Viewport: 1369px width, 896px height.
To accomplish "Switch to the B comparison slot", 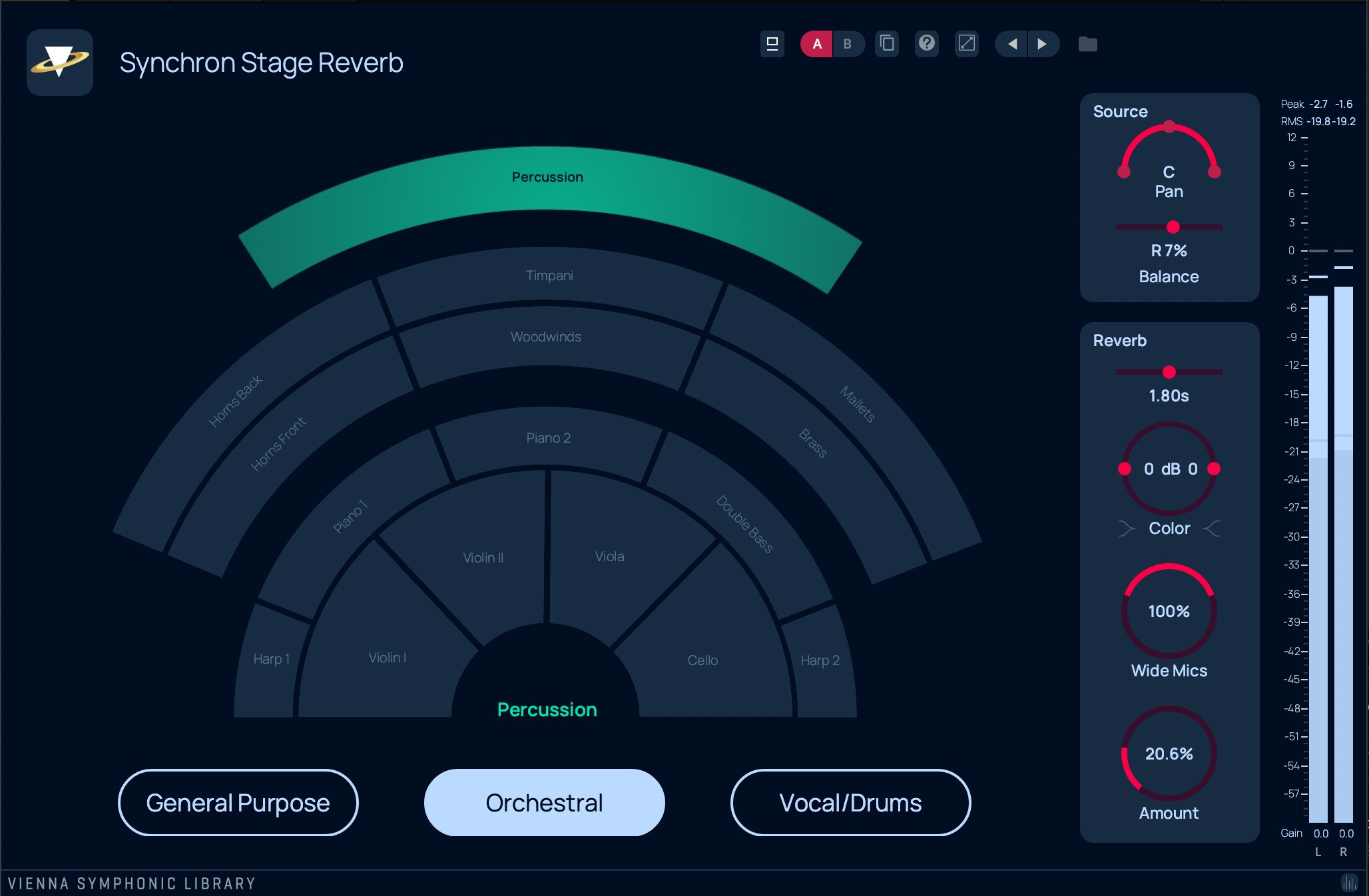I will coord(848,44).
